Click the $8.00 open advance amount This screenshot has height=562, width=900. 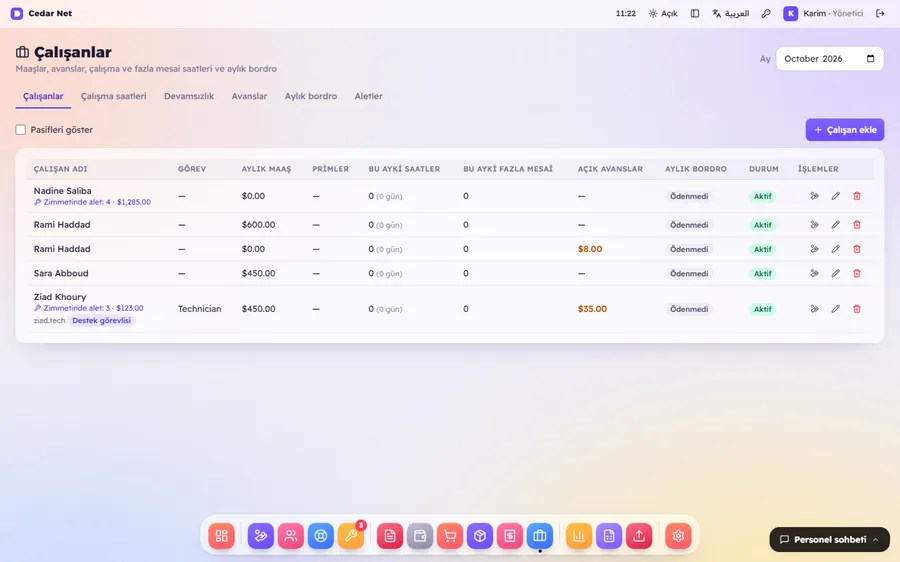coord(590,249)
